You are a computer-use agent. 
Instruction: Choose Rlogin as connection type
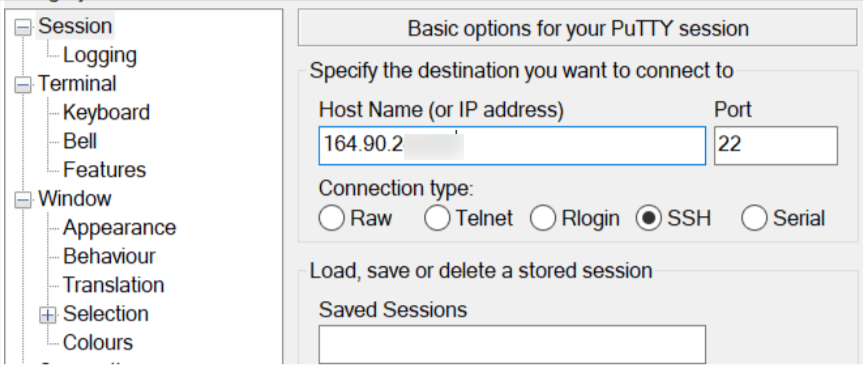point(543,218)
